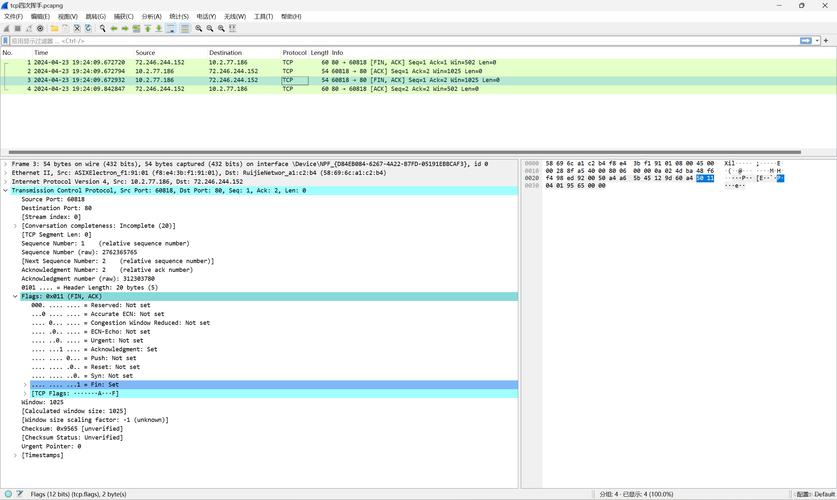This screenshot has width=837, height=500.
Task: Open capture file properties from the status bar
Action: click(x=20, y=494)
